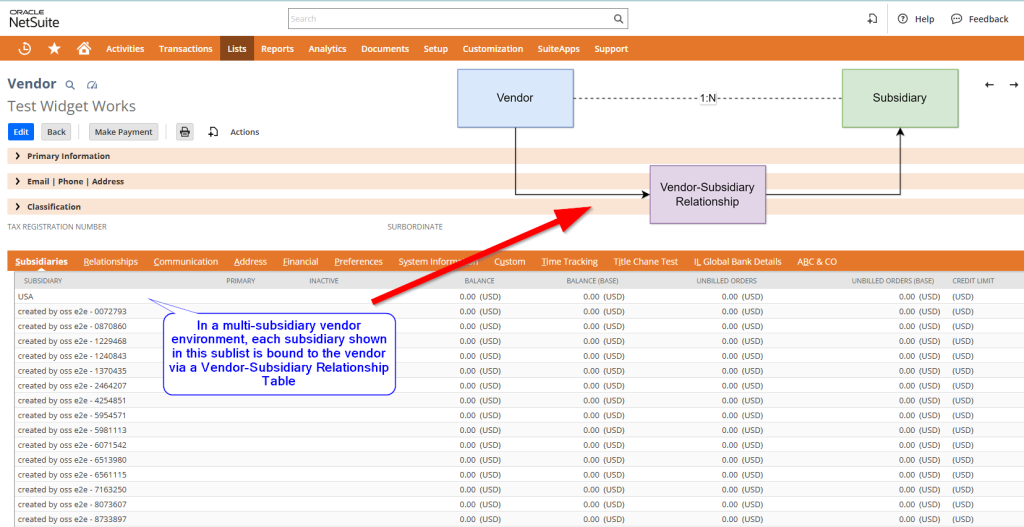The image size is (1024, 527).
Task: Switch to the Communication subtab
Action: point(185,261)
